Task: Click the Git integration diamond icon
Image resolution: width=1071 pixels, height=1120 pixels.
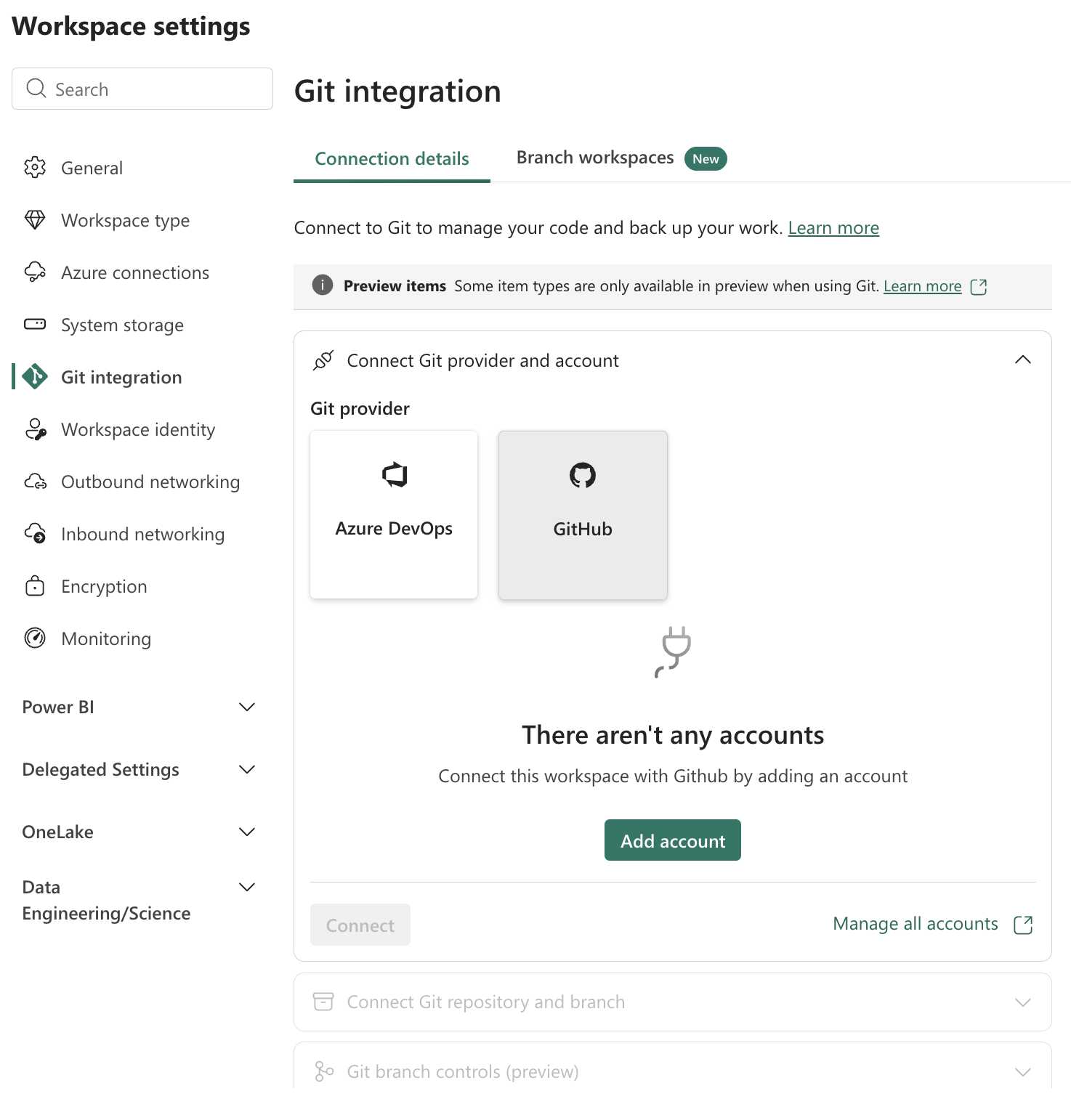Action: point(35,377)
